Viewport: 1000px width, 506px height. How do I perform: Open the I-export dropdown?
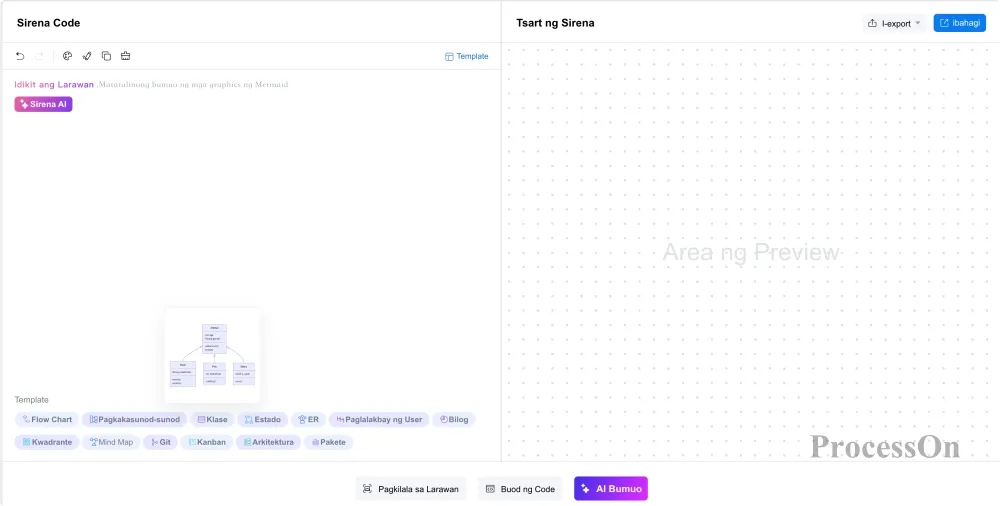895,23
